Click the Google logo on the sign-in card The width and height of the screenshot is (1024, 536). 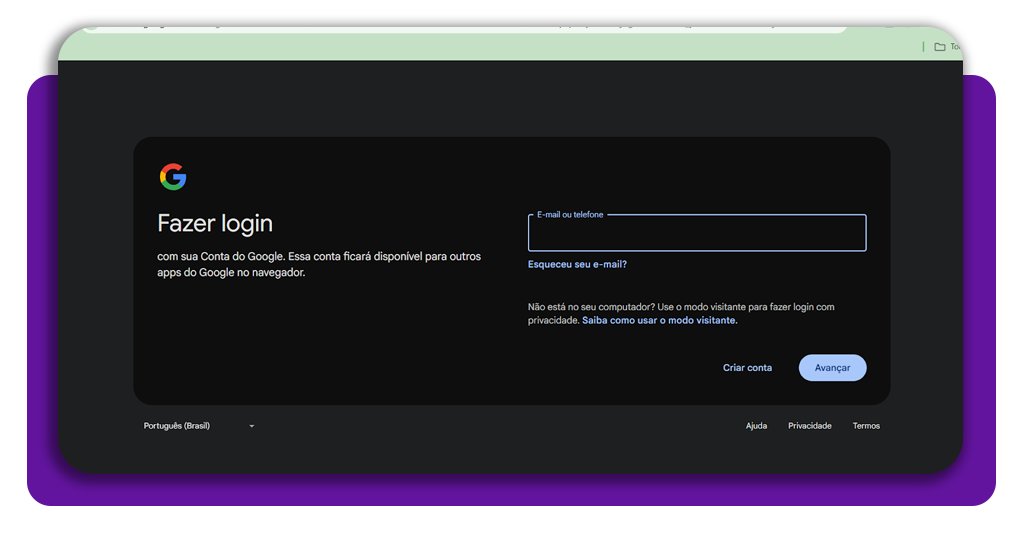173,177
